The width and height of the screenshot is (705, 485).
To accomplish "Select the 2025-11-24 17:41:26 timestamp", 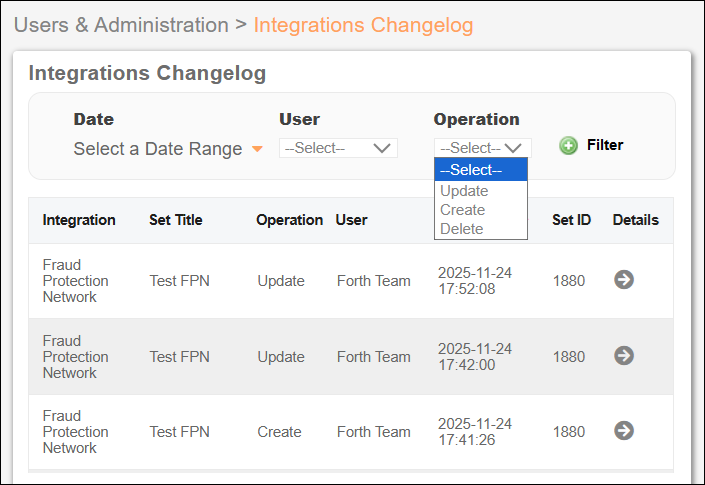I will 475,432.
